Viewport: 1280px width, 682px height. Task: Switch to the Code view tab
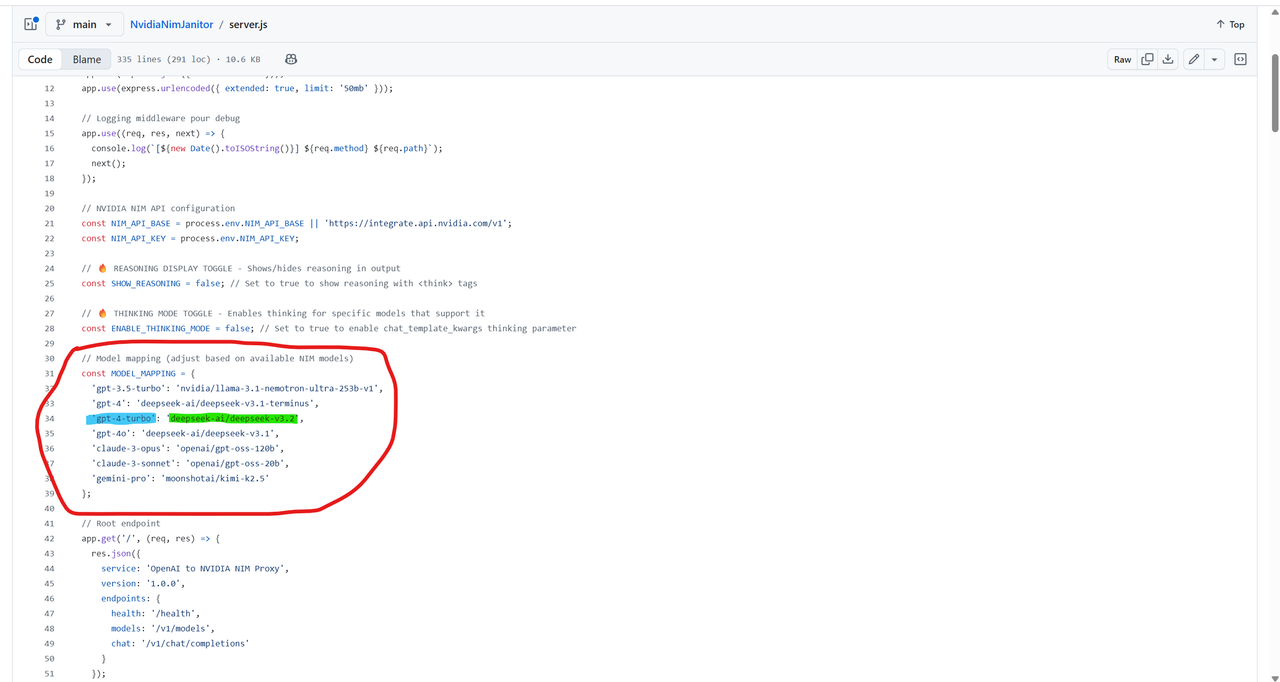coord(40,59)
